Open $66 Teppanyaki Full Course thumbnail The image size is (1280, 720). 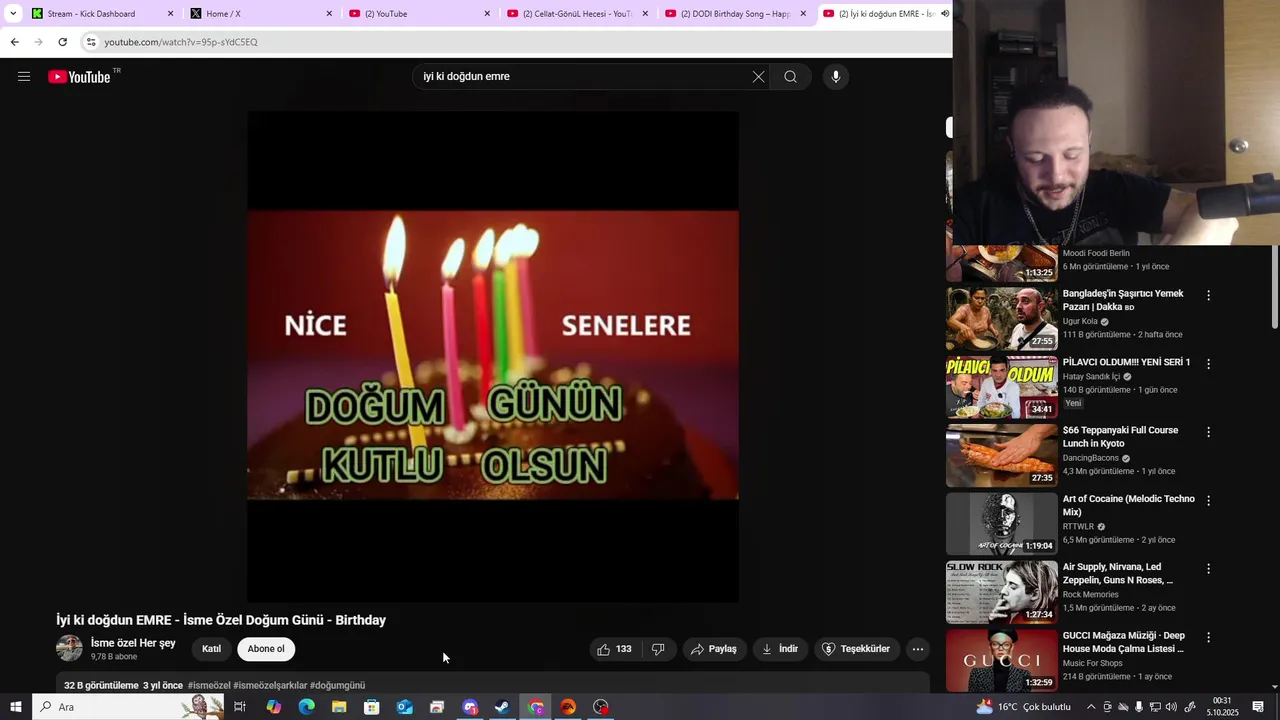1002,455
